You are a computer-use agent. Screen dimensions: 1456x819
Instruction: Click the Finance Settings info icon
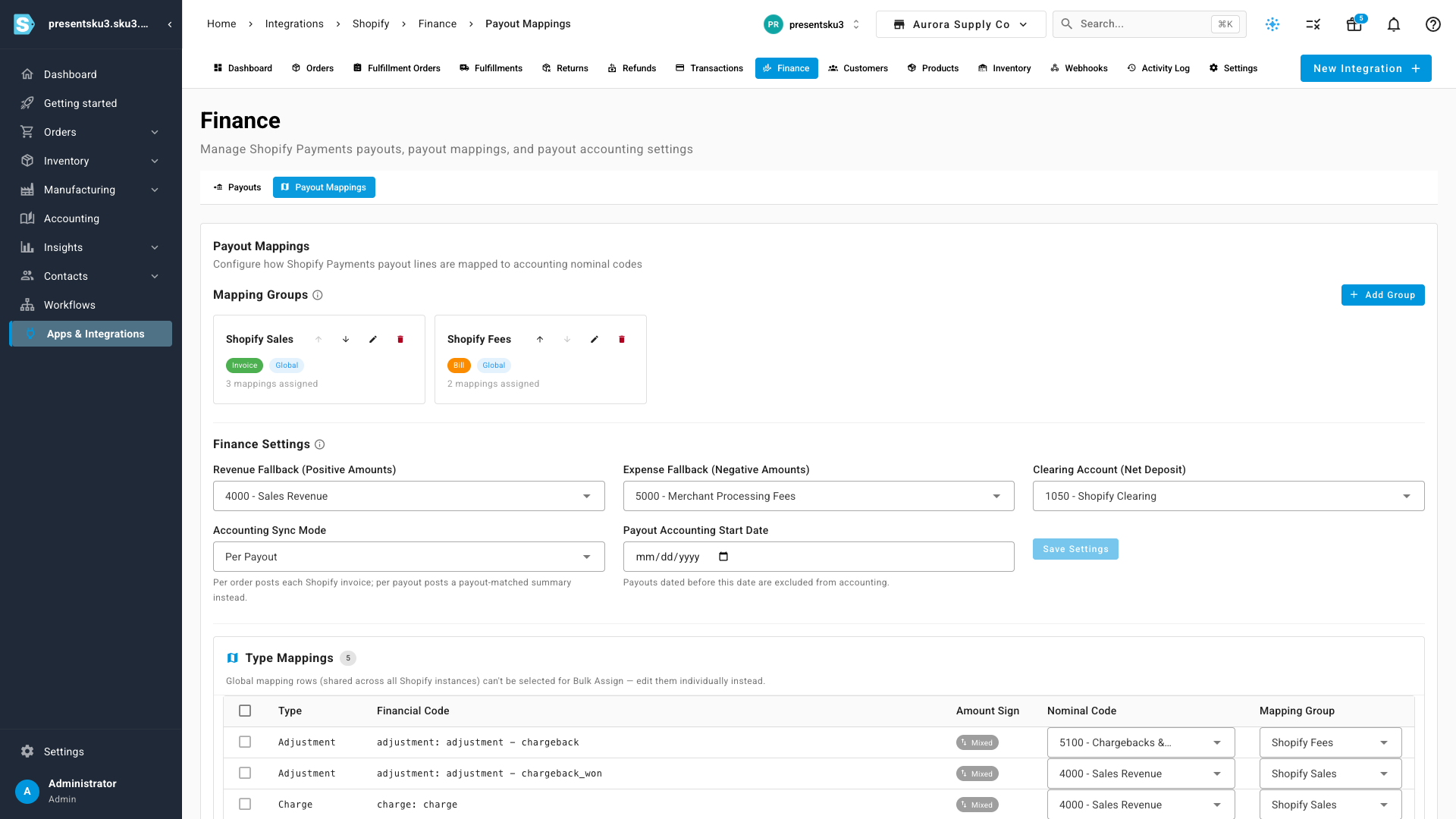coord(320,444)
